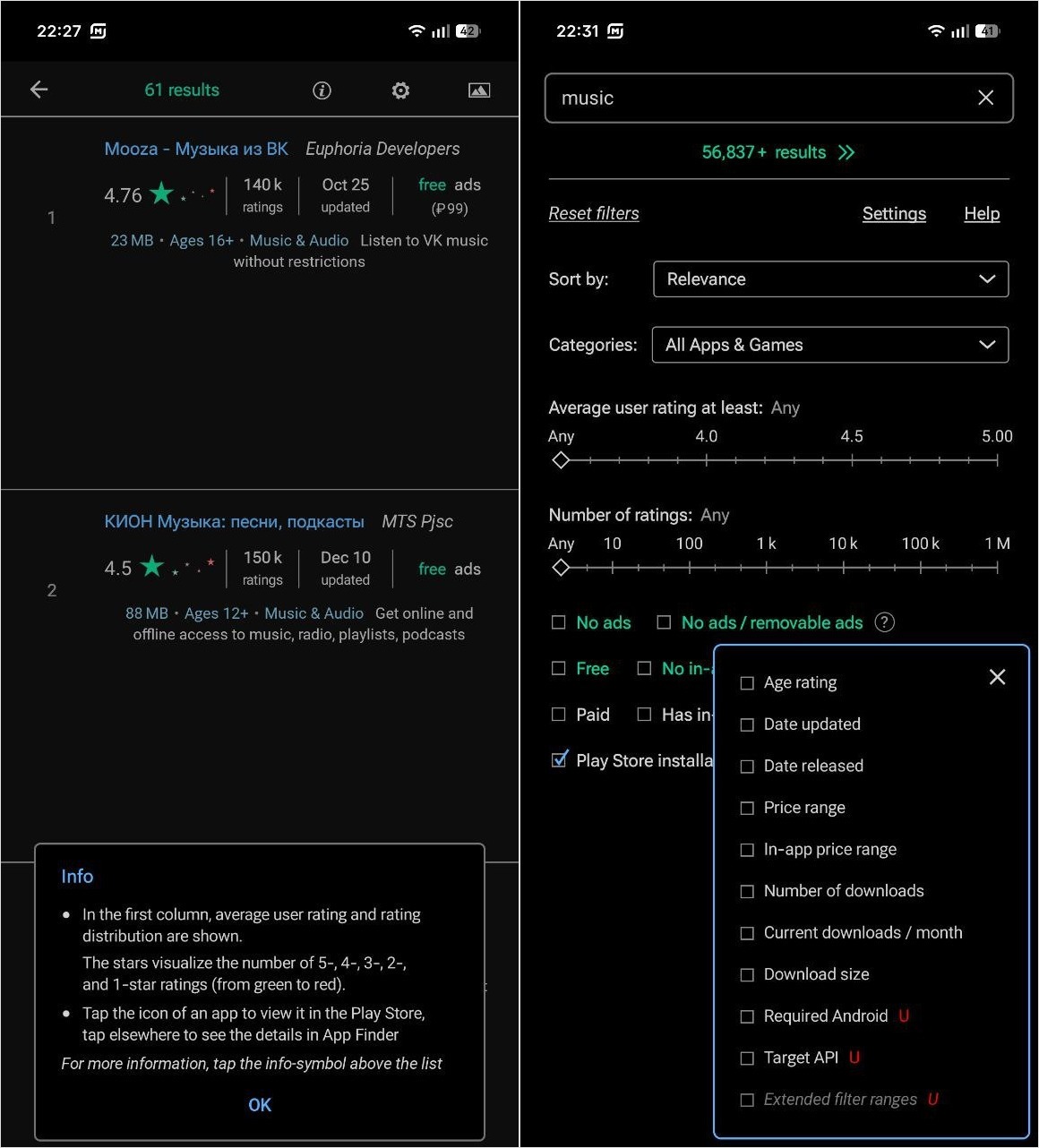
Task: Tap the double chevron next to results count
Action: pos(846,152)
